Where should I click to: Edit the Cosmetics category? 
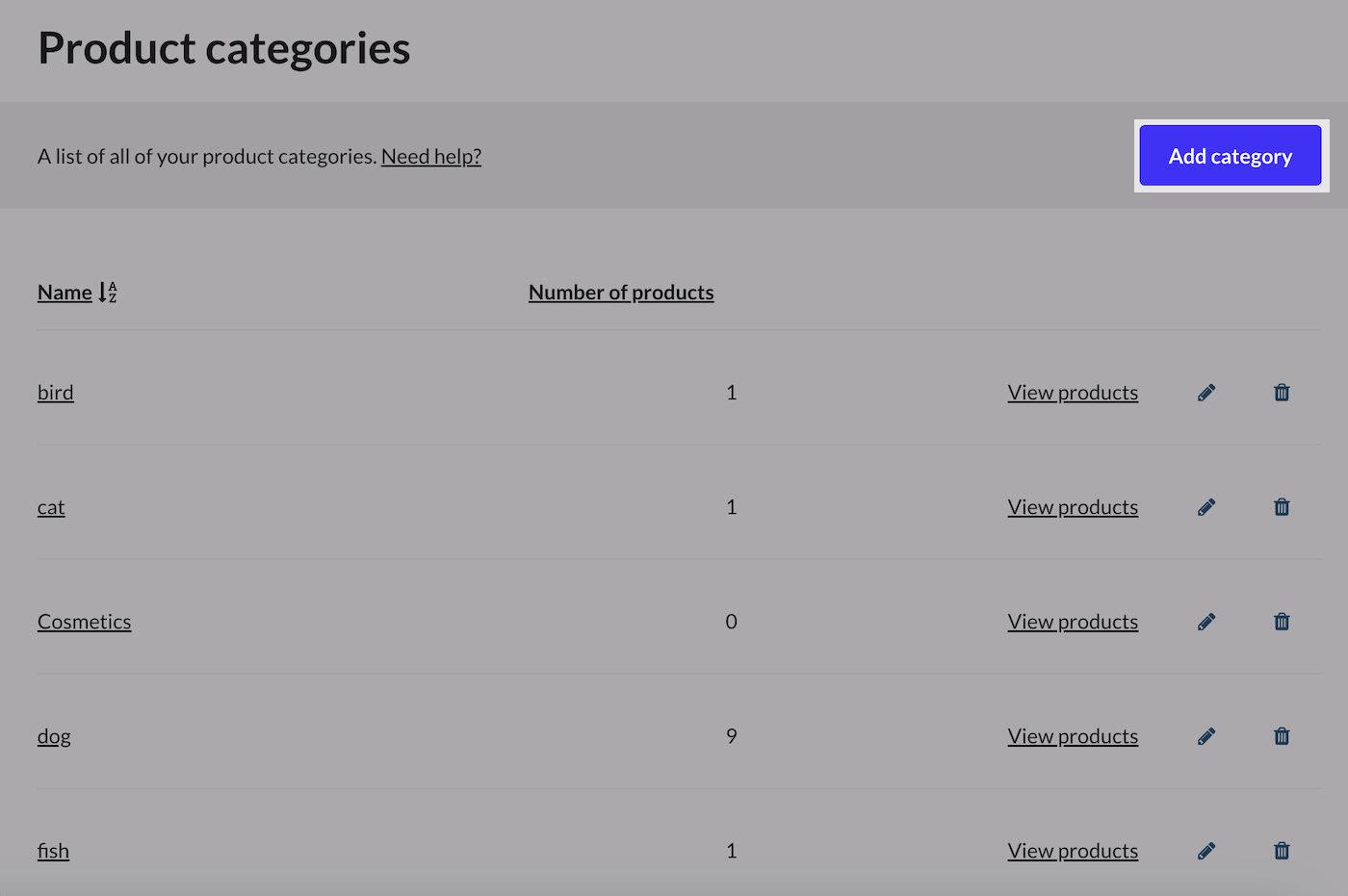(x=1206, y=621)
